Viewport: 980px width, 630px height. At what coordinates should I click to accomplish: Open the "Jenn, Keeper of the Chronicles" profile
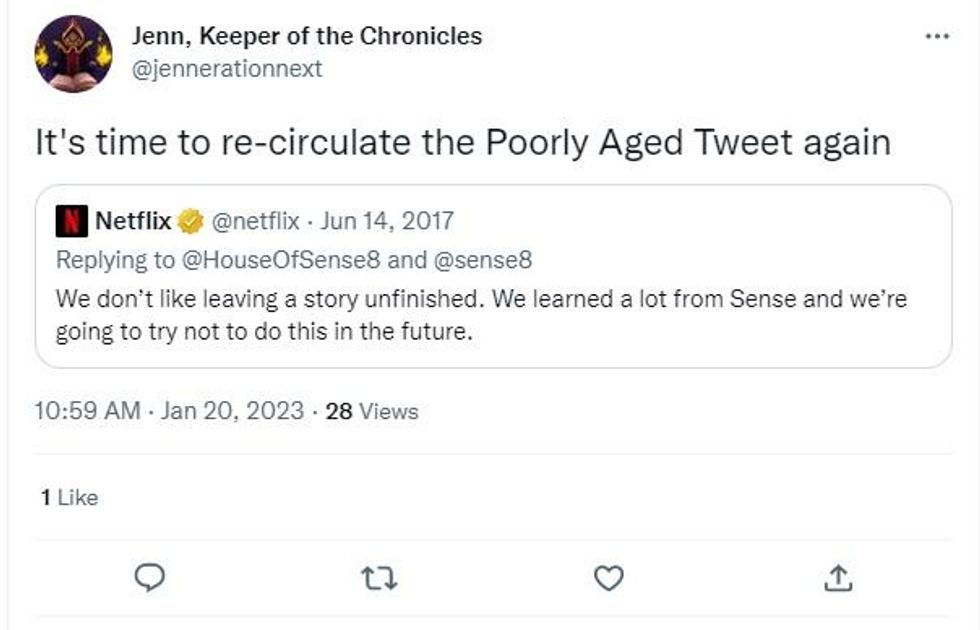307,37
